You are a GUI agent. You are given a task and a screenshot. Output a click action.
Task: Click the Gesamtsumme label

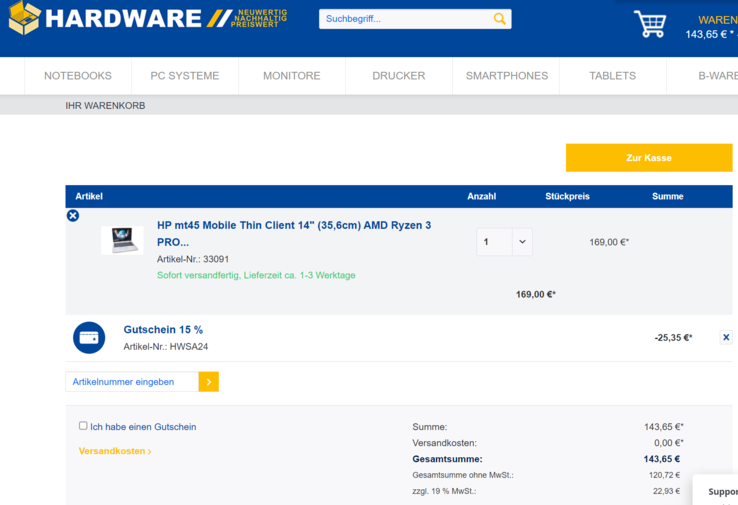(447, 459)
